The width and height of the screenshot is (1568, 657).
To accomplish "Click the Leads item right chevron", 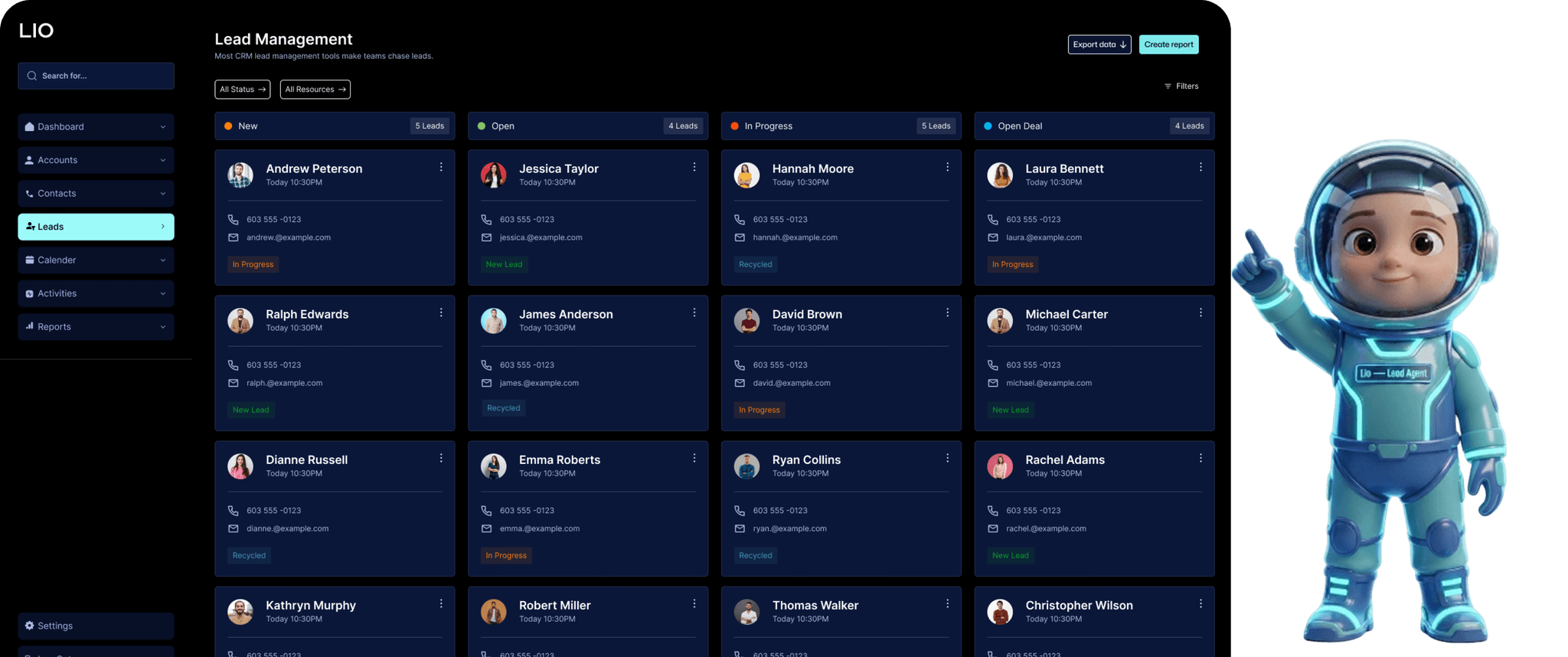I will [162, 227].
